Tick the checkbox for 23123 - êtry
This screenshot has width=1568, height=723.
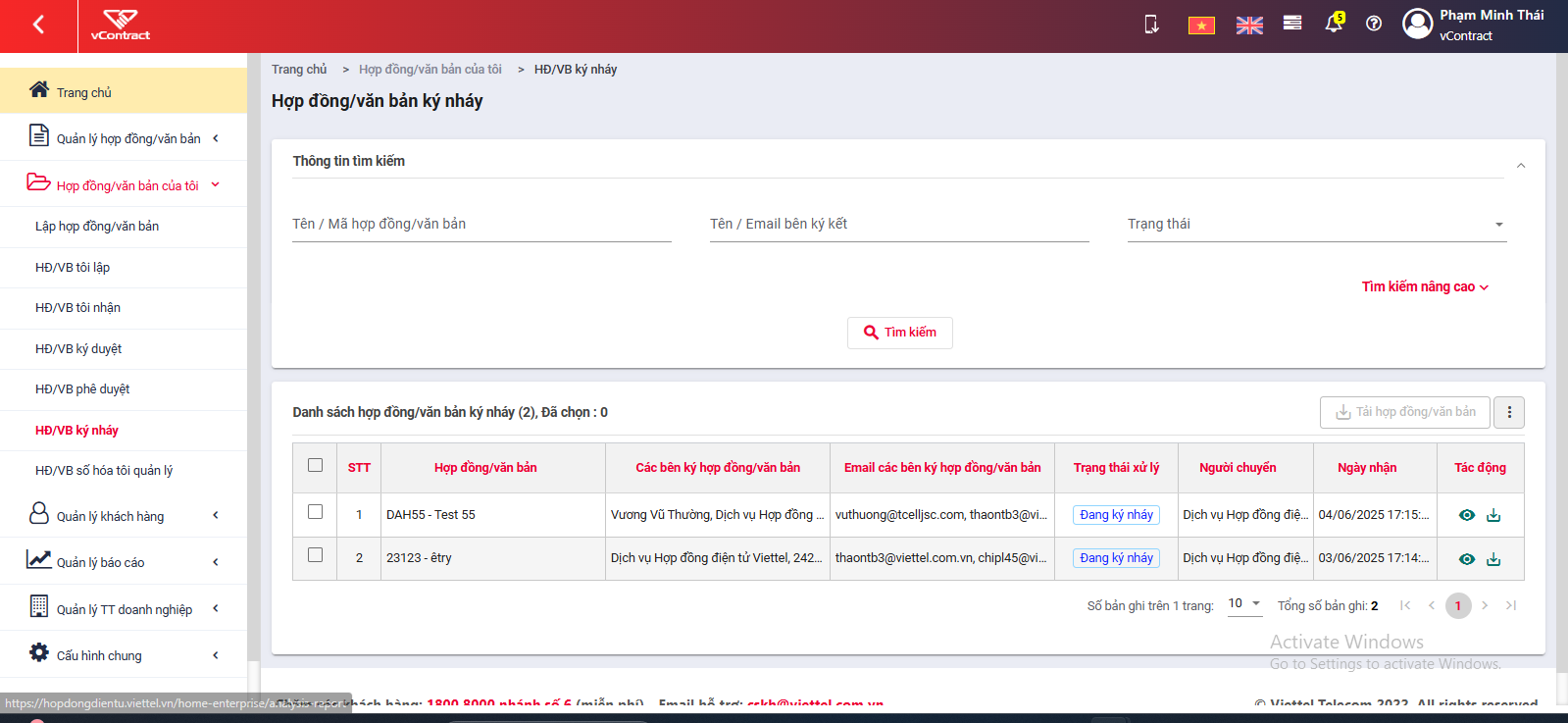pyautogui.click(x=315, y=554)
